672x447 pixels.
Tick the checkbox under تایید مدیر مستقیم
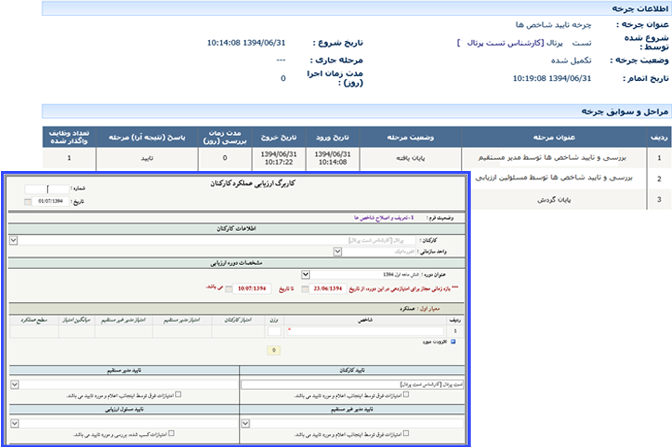point(178,395)
